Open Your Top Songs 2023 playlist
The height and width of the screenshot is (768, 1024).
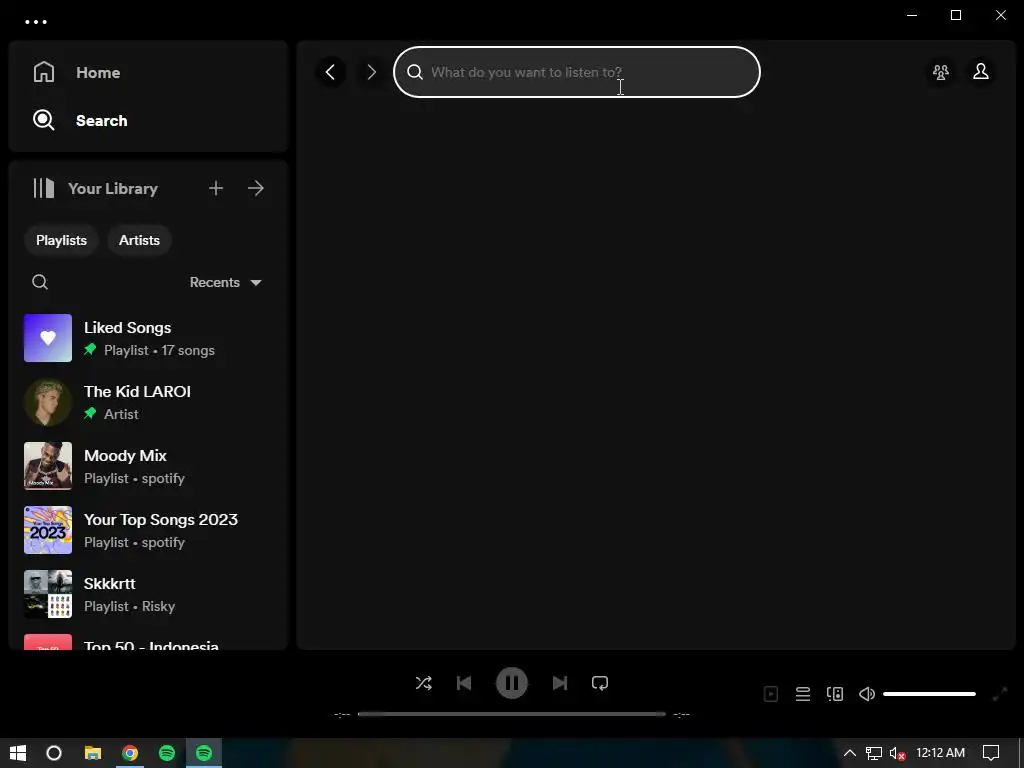148,530
